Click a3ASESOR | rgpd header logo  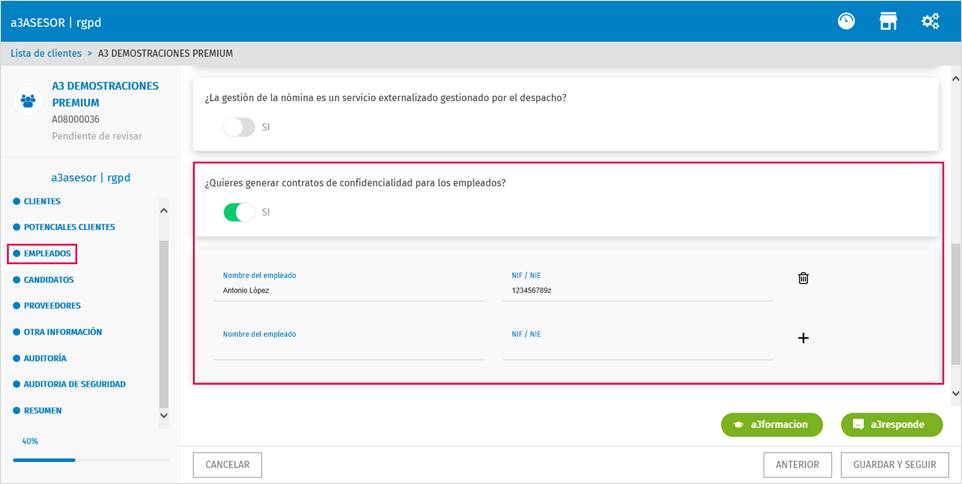(56, 23)
